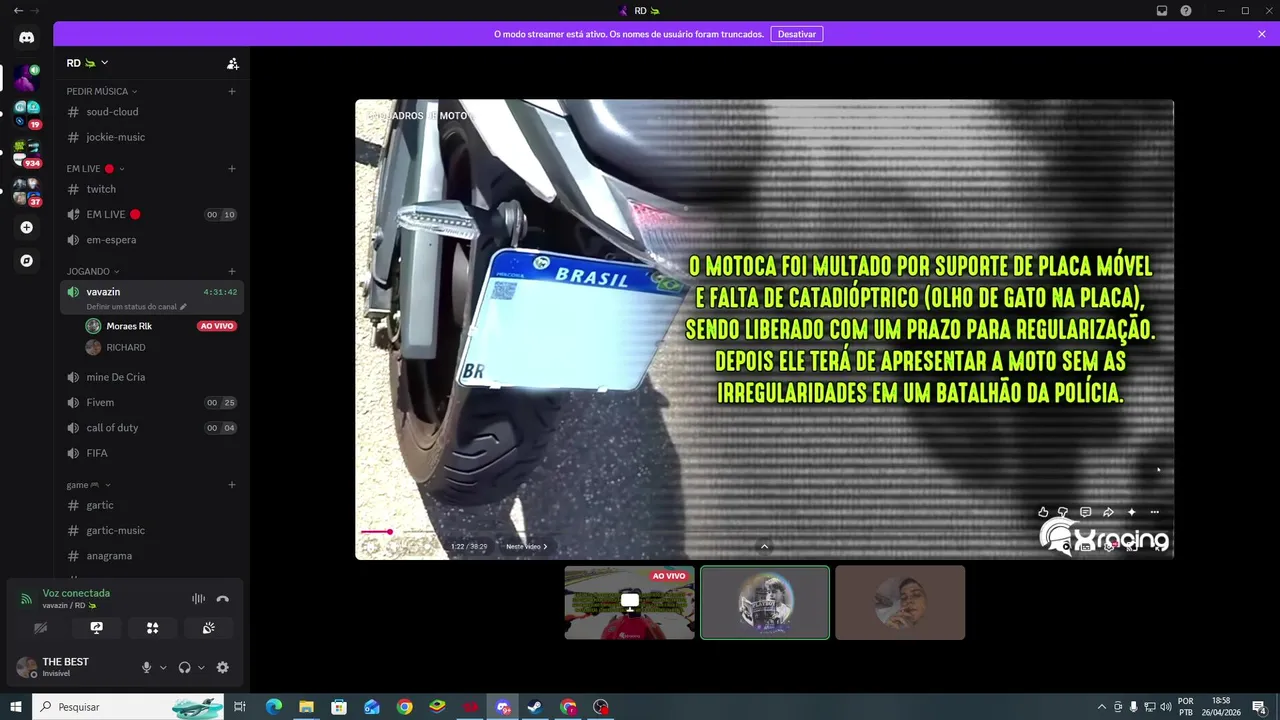
Task: Open Discord inbox icon in title bar
Action: pos(1162,10)
